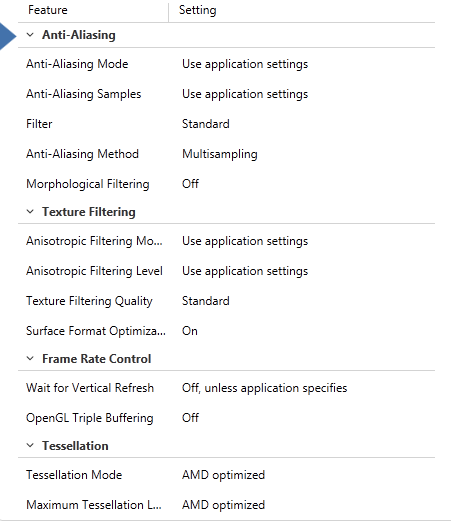This screenshot has width=451, height=529.
Task: Toggle OpenGL Triple Buffering Off setting
Action: coord(190,418)
